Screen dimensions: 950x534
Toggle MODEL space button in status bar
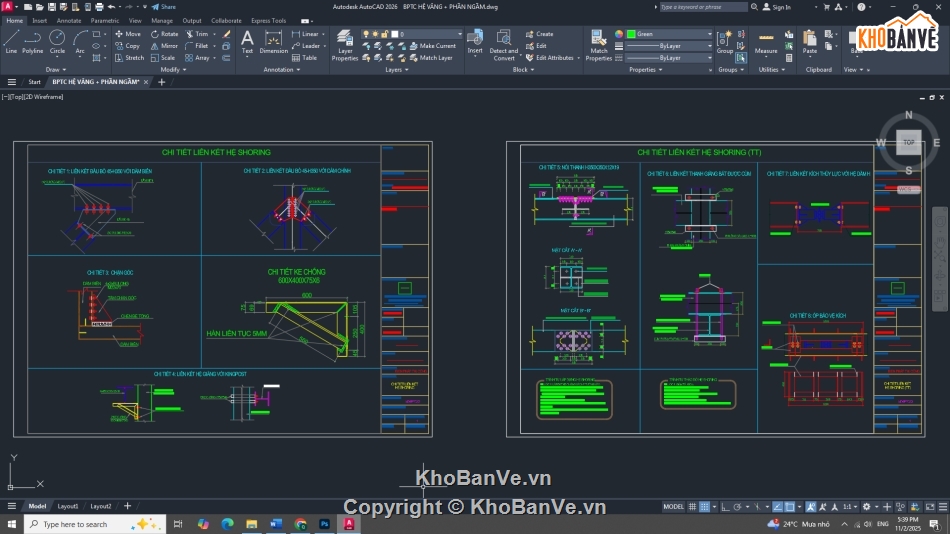(x=674, y=507)
